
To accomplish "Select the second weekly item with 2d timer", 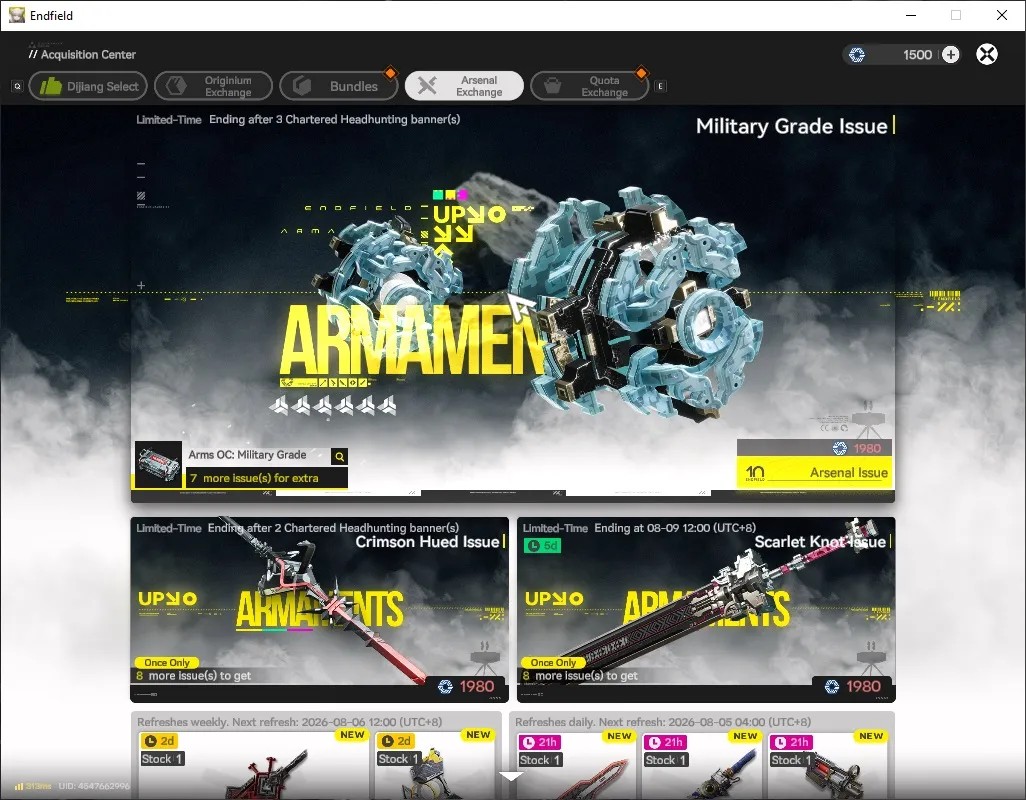I will [x=434, y=764].
